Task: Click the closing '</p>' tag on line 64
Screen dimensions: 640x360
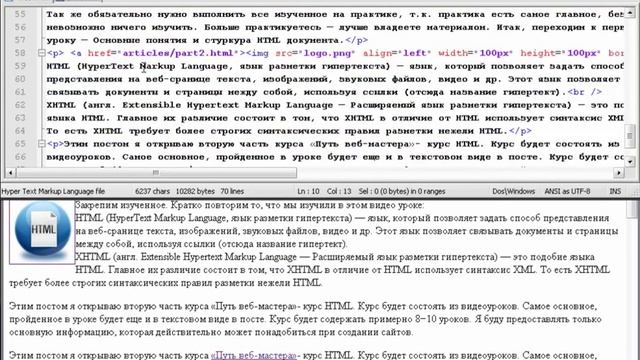Action: point(520,131)
